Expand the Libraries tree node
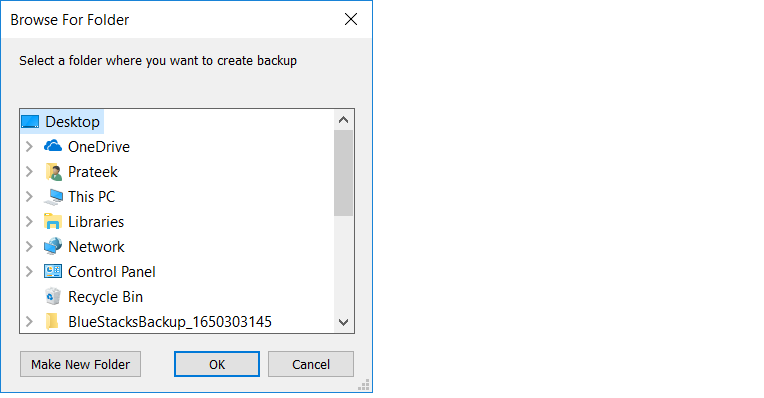 [x=29, y=222]
